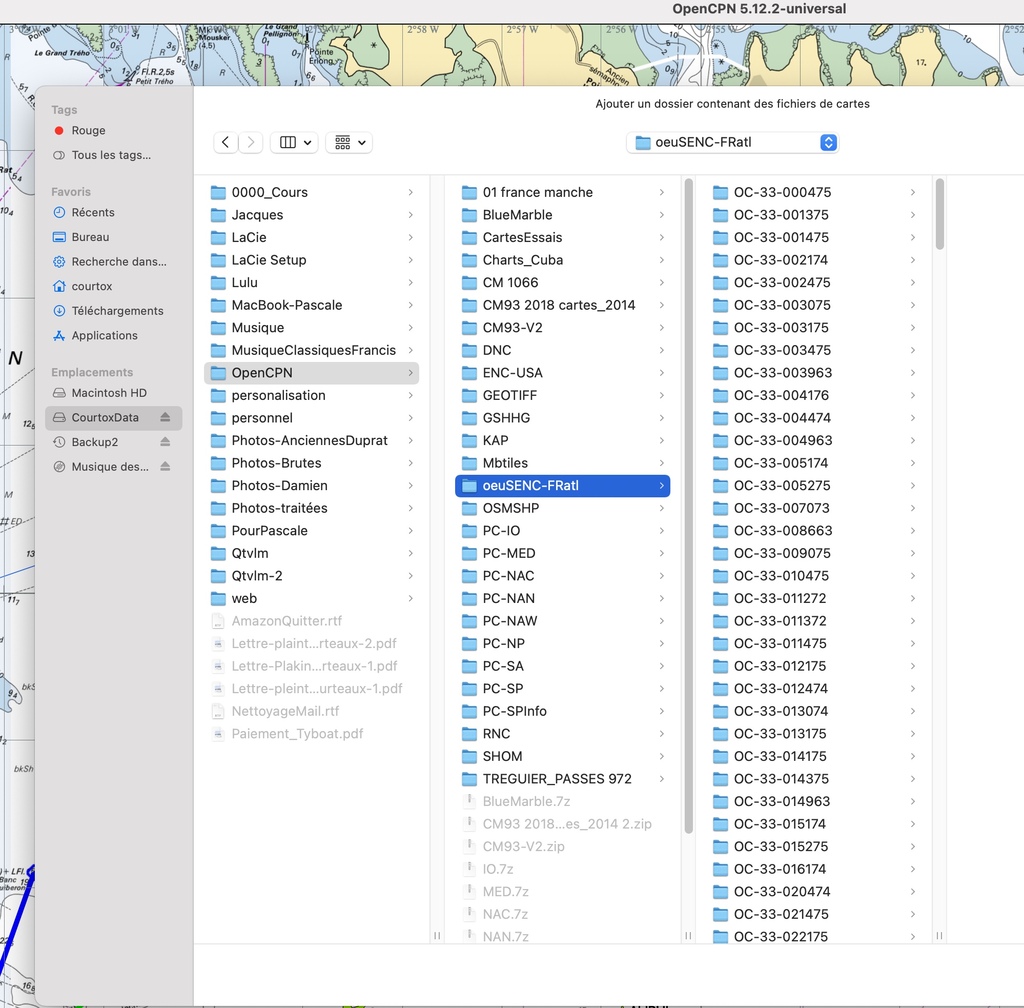The image size is (1024, 1008).
Task: Show Tous les tags… list
Action: click(111, 156)
